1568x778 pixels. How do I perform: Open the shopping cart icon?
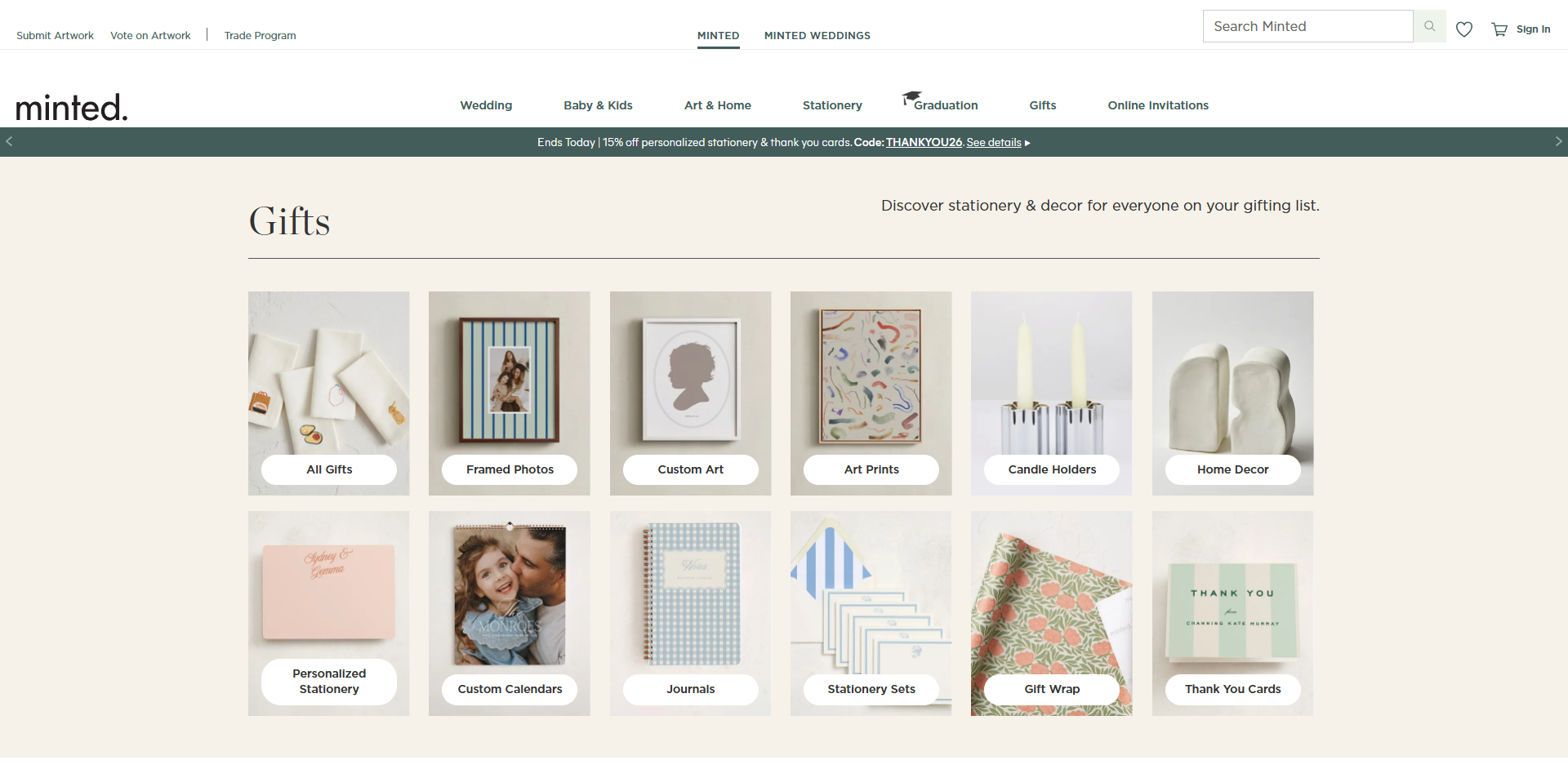click(x=1499, y=29)
